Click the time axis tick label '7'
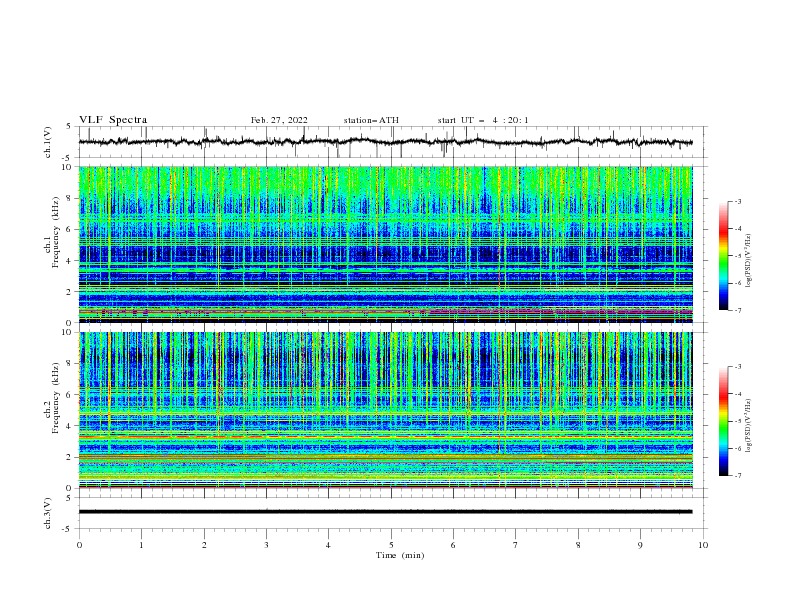The image size is (792, 612). (516, 545)
